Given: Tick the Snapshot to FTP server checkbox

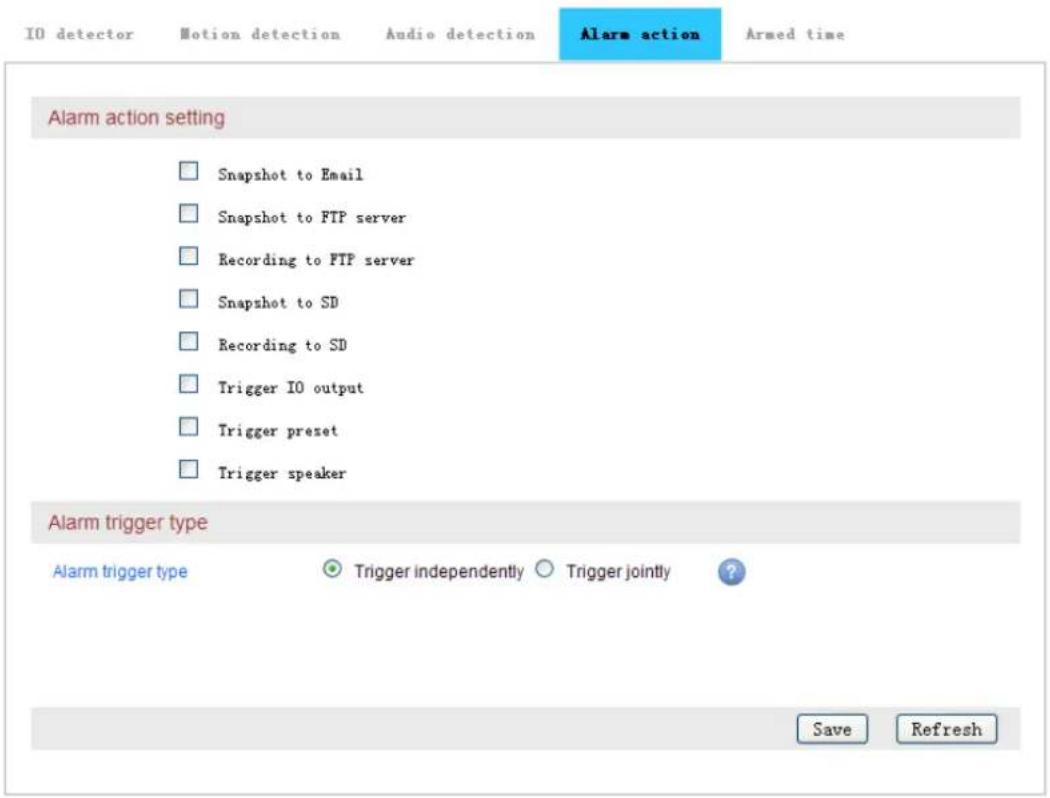Looking at the screenshot, I should coord(189,214).
